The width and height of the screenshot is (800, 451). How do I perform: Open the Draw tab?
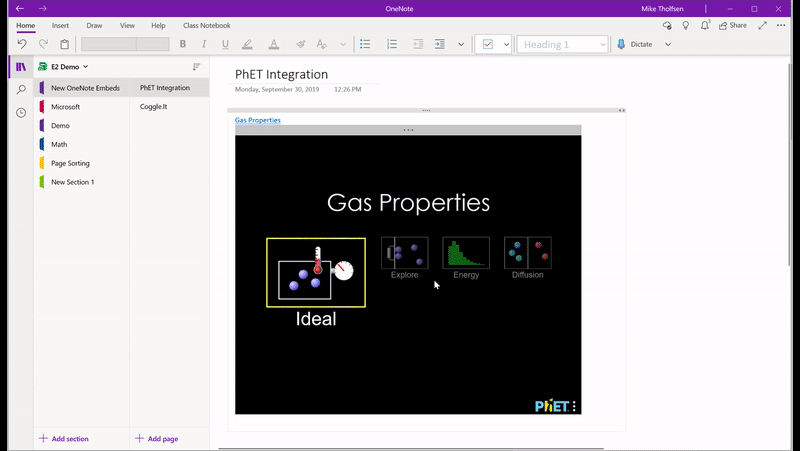[94, 26]
